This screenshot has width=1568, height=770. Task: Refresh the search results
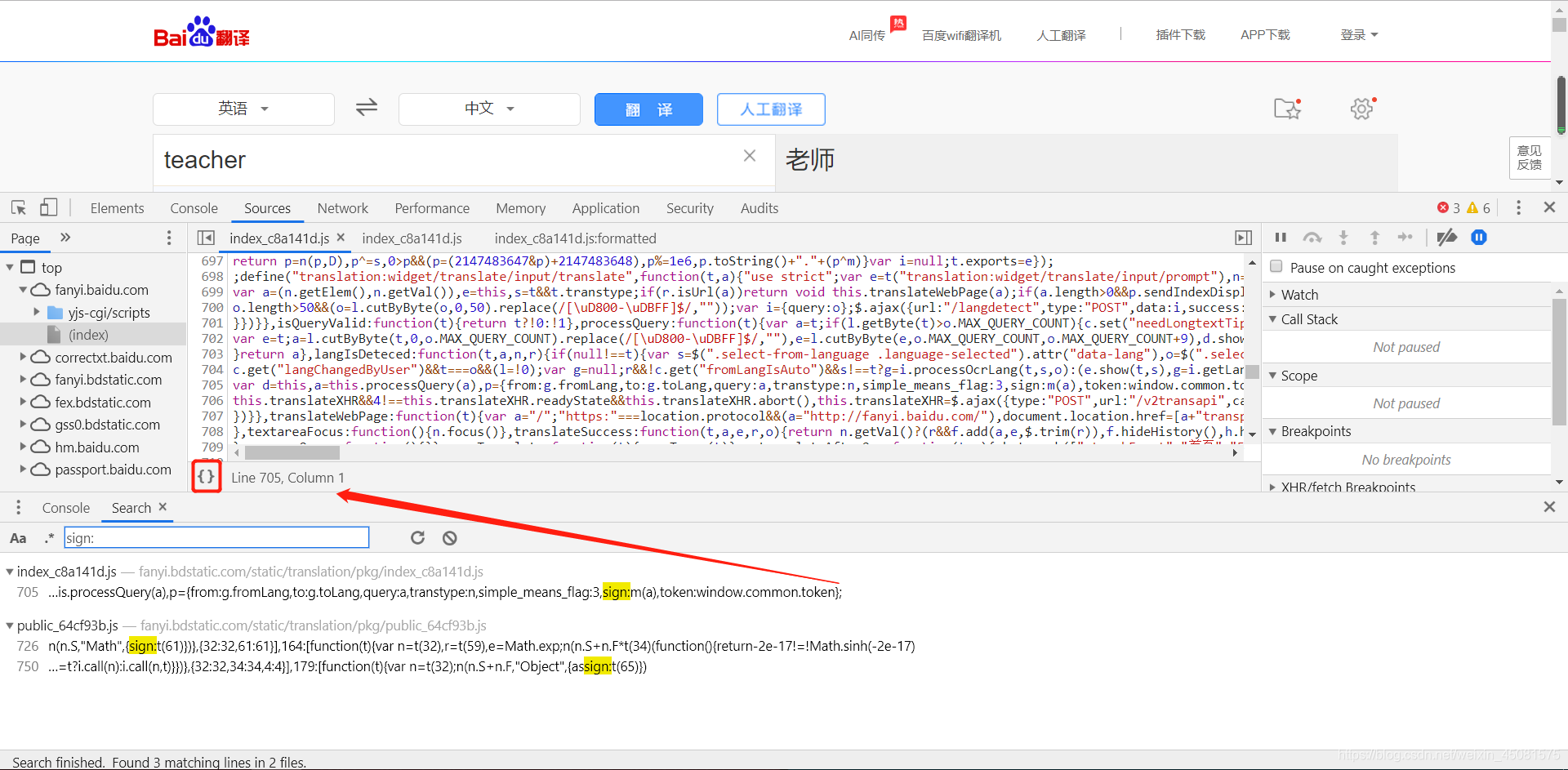tap(417, 537)
